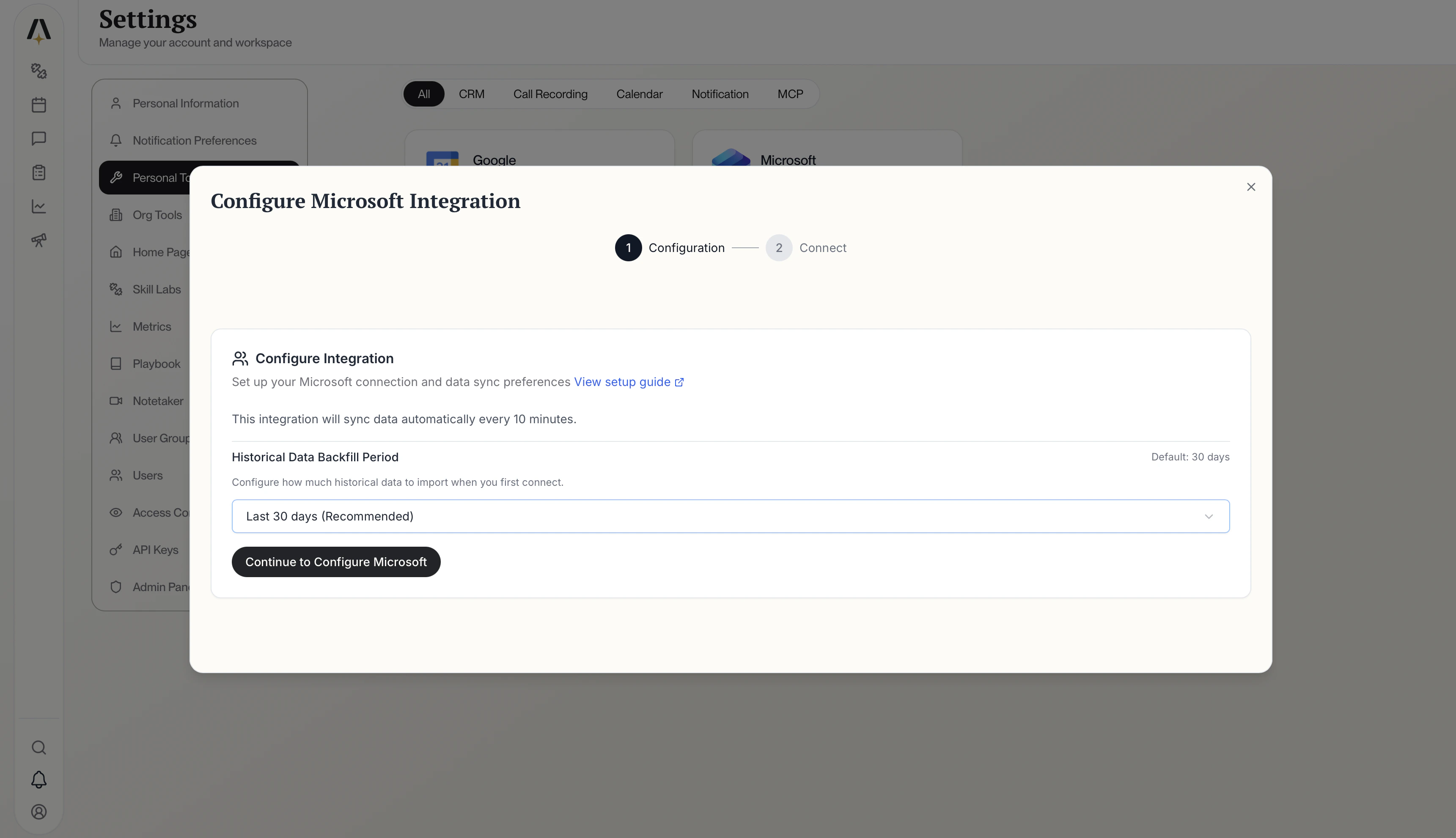Click the building icon beside Org Tools

tap(116, 215)
